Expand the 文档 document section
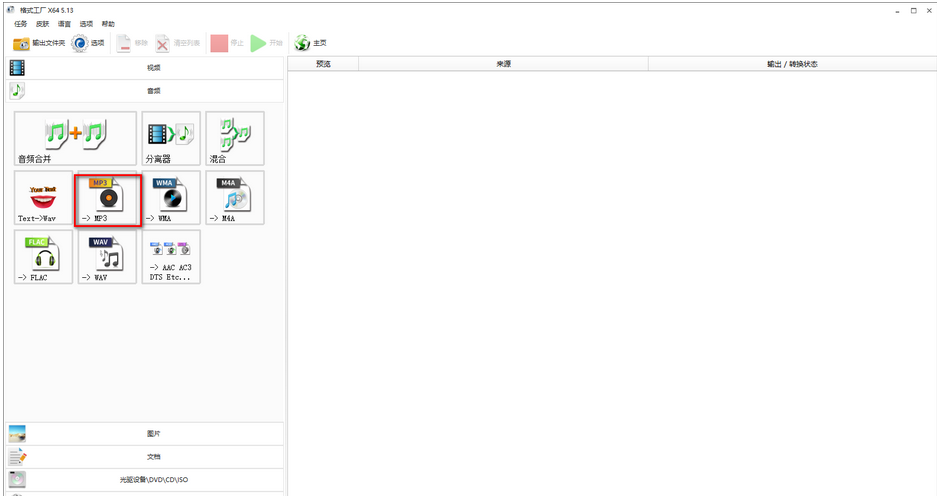 [145, 457]
